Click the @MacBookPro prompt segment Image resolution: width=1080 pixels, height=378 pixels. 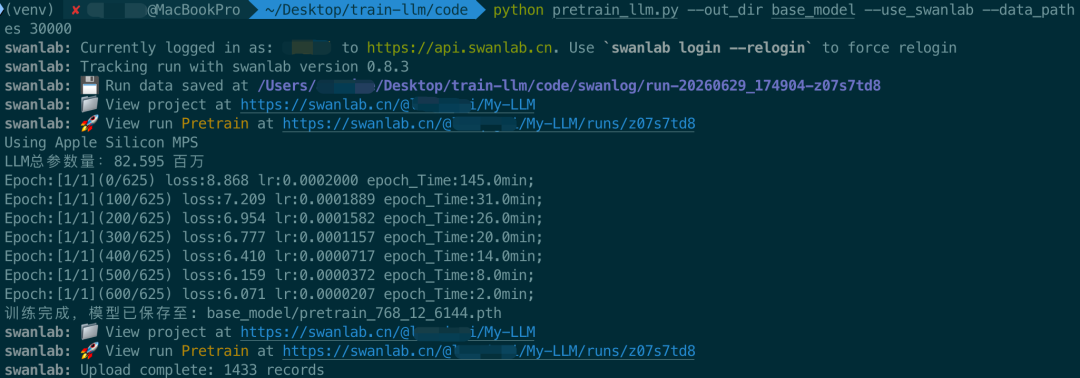pyautogui.click(x=194, y=11)
